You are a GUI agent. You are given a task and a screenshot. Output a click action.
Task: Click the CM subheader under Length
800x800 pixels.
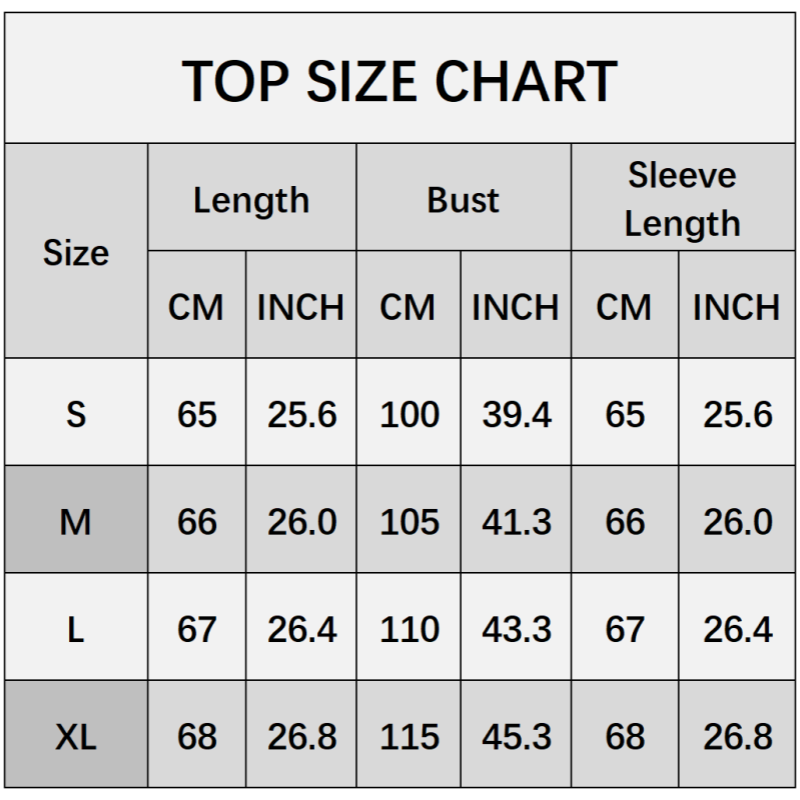click(x=196, y=307)
